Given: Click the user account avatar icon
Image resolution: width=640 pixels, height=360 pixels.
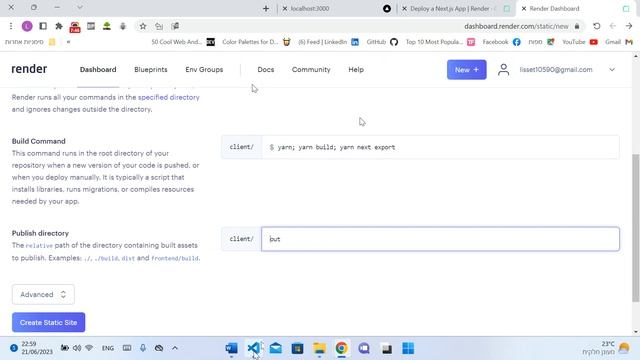Looking at the screenshot, I should 504,70.
